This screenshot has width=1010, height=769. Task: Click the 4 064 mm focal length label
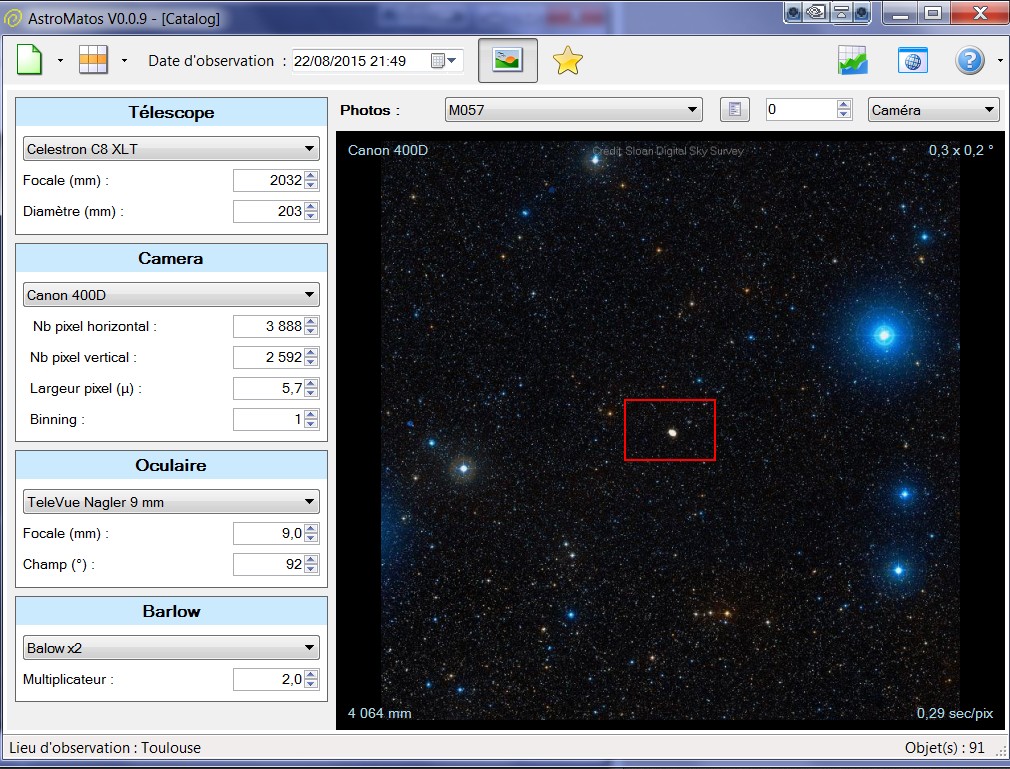point(379,713)
